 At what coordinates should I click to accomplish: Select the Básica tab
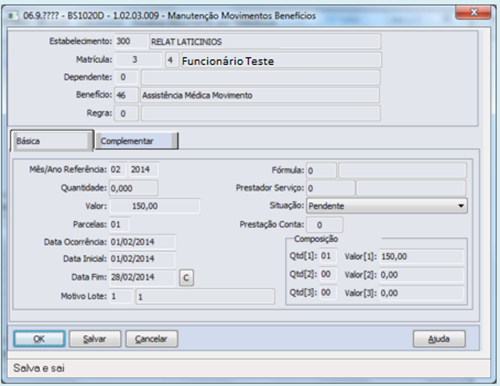52,141
